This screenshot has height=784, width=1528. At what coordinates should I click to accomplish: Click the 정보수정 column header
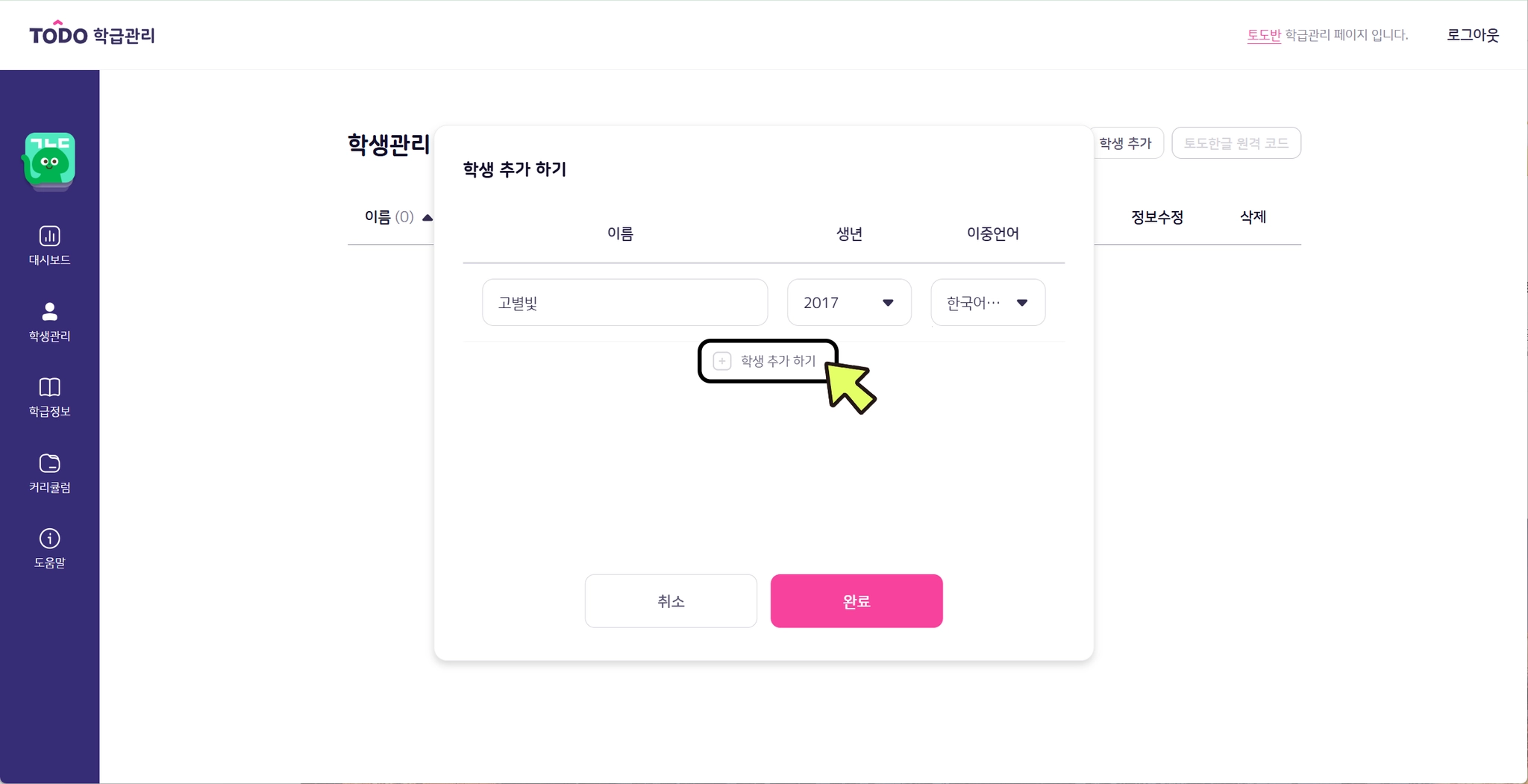point(1156,217)
